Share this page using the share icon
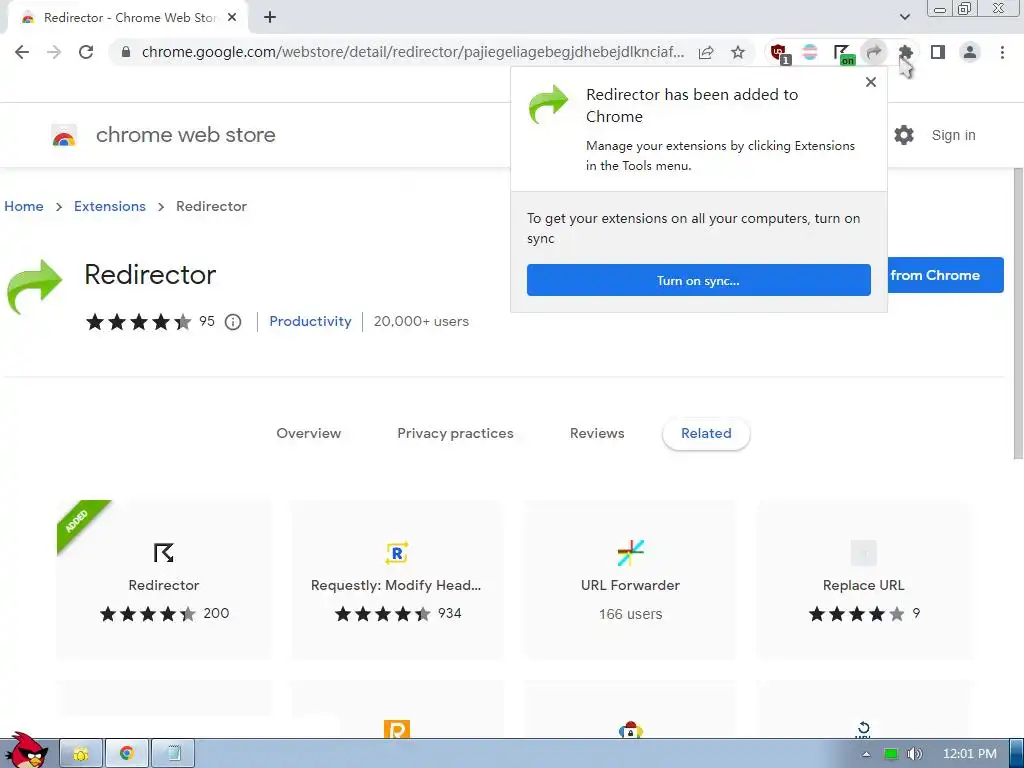Viewport: 1024px width, 768px height. 706,52
